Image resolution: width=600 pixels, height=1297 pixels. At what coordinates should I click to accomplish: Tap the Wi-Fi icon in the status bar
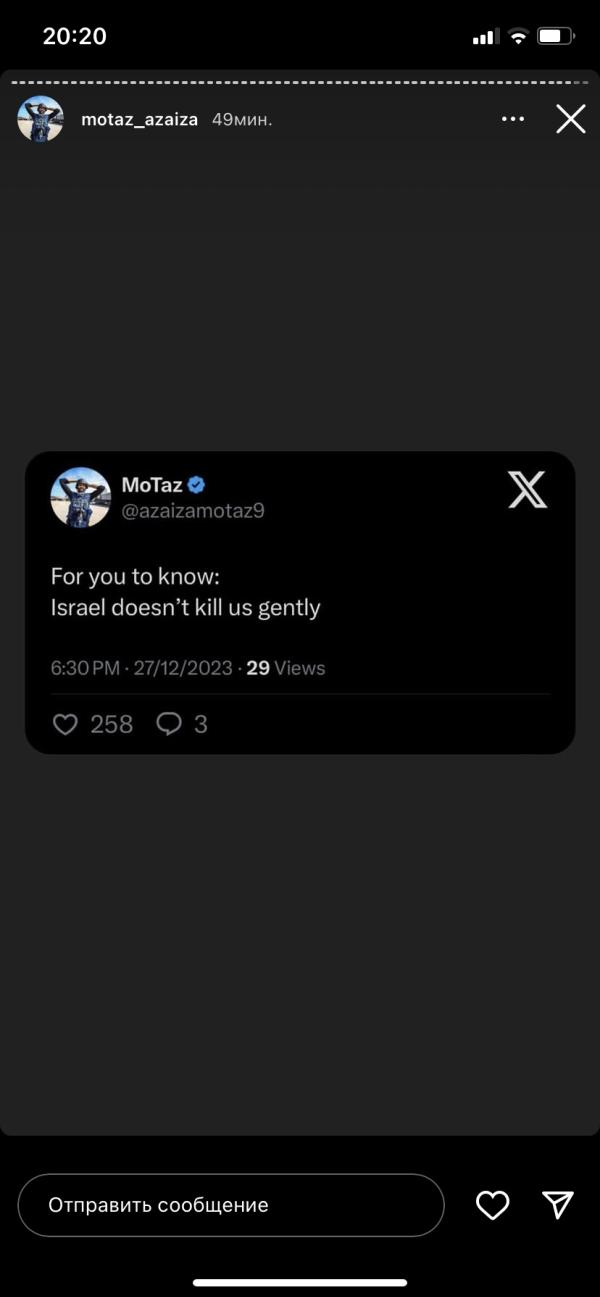coord(518,37)
